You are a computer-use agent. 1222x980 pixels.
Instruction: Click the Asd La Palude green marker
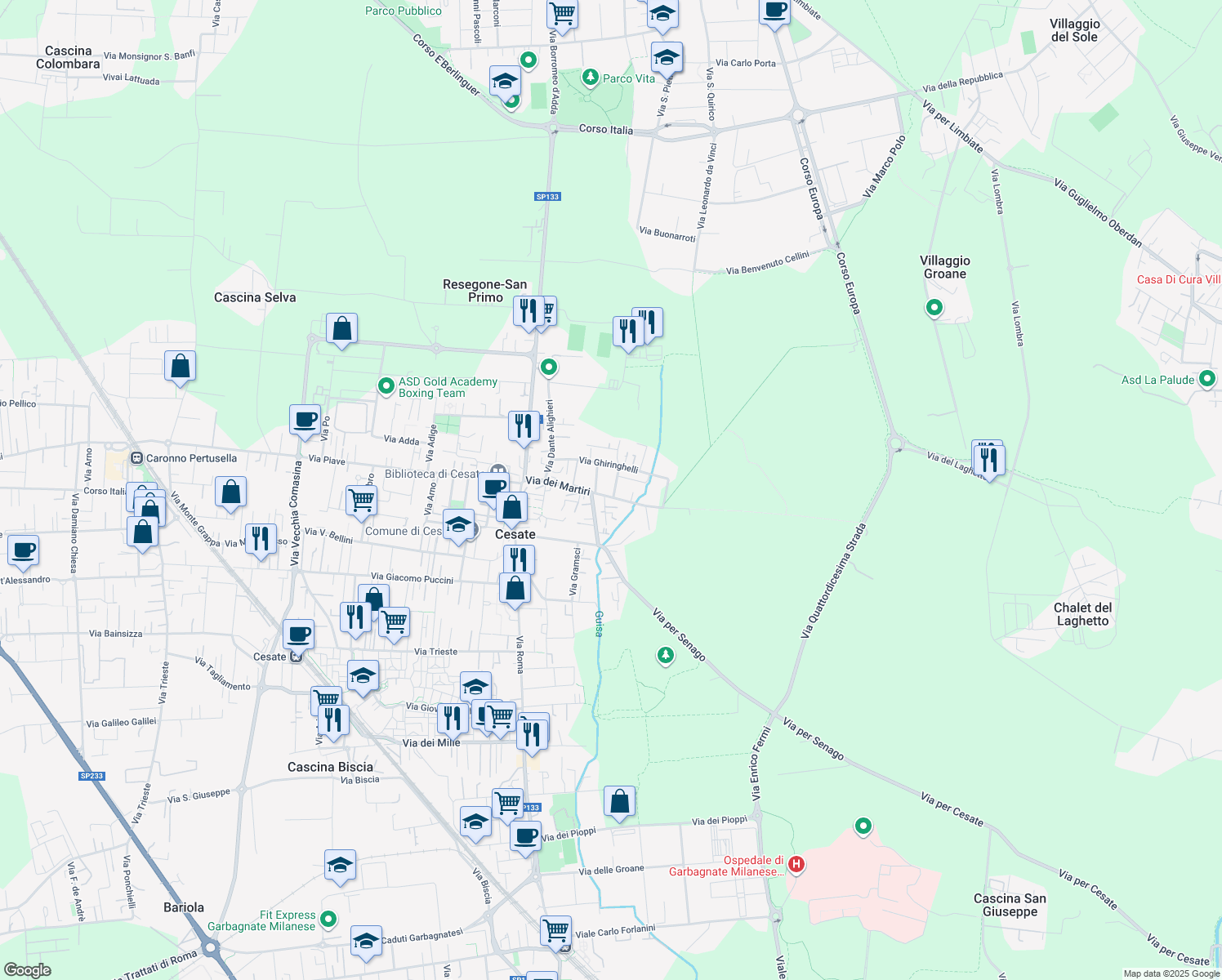[1208, 378]
